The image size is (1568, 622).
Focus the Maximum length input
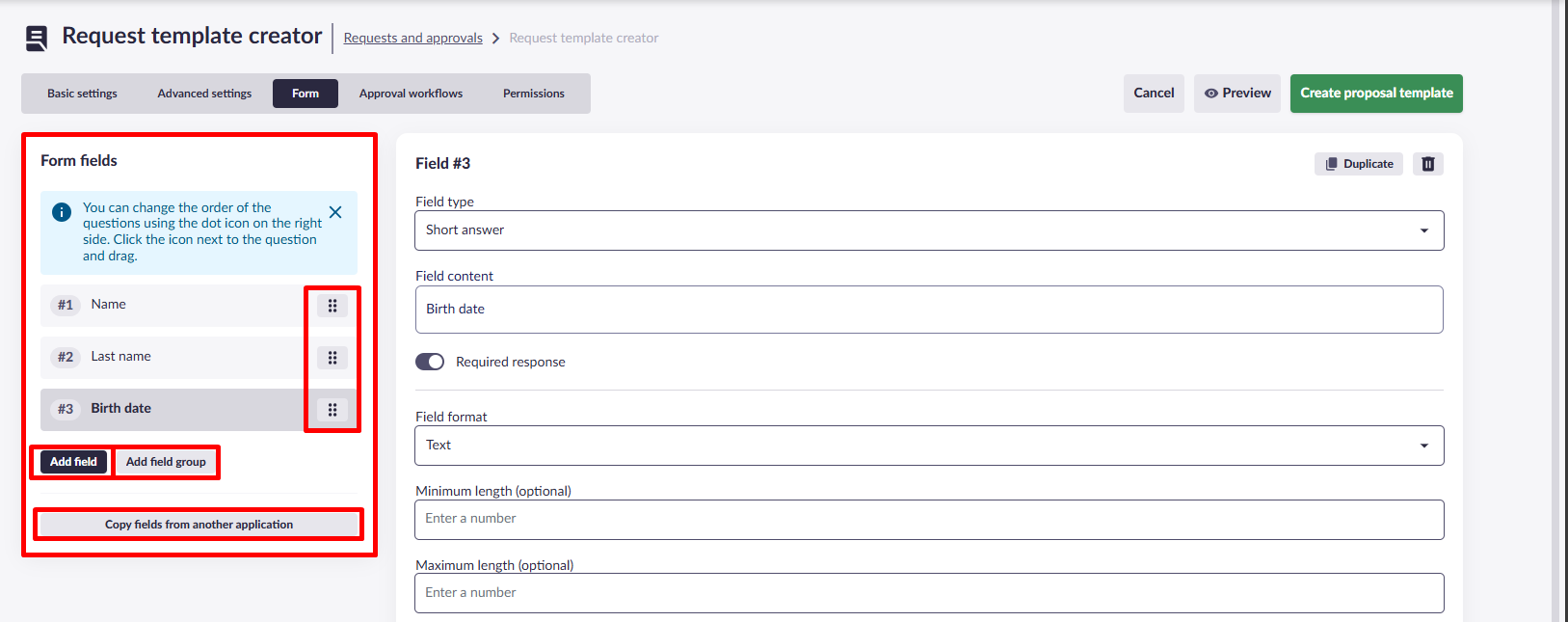click(929, 593)
